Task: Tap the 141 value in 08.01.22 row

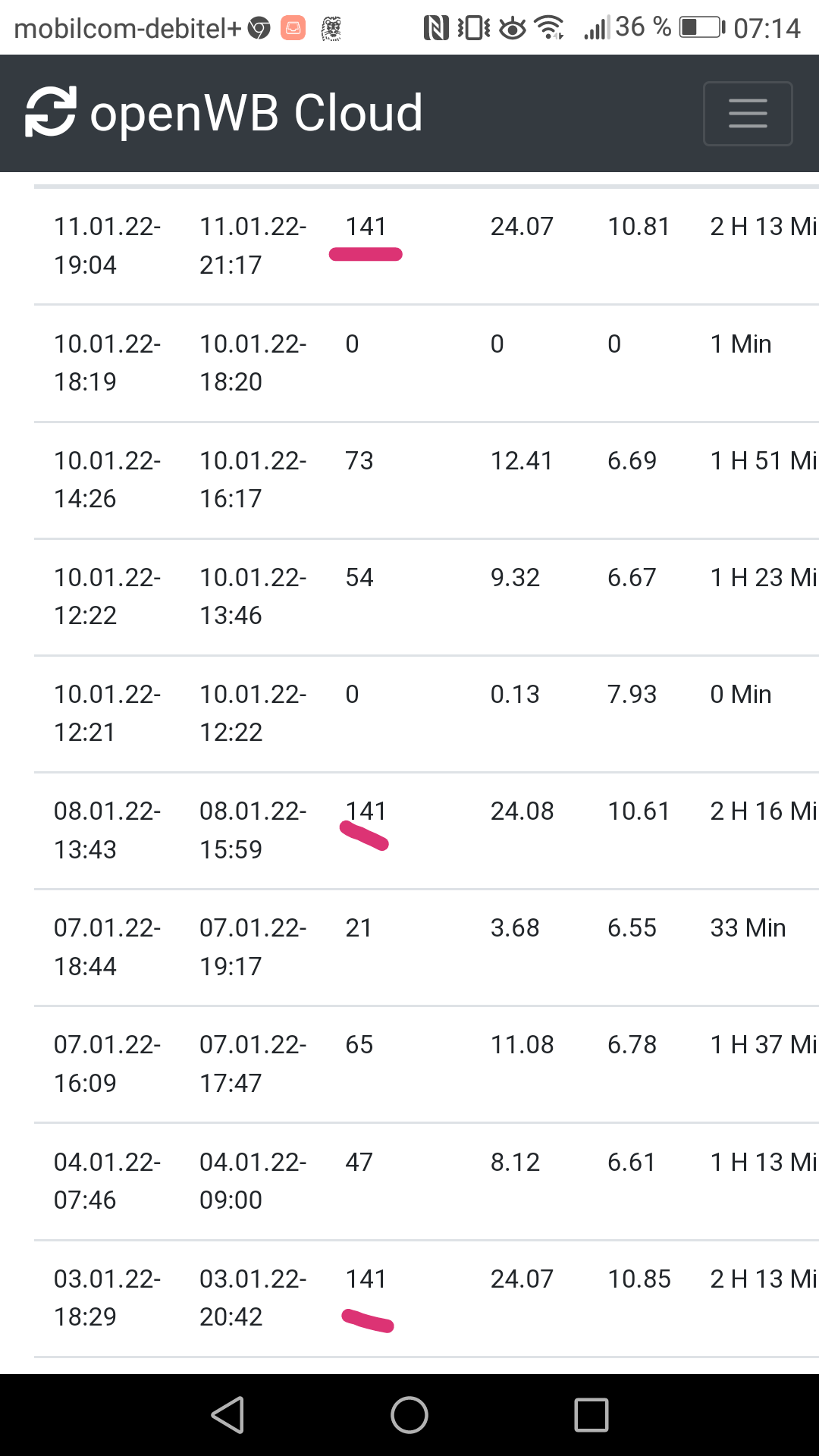Action: click(x=366, y=811)
